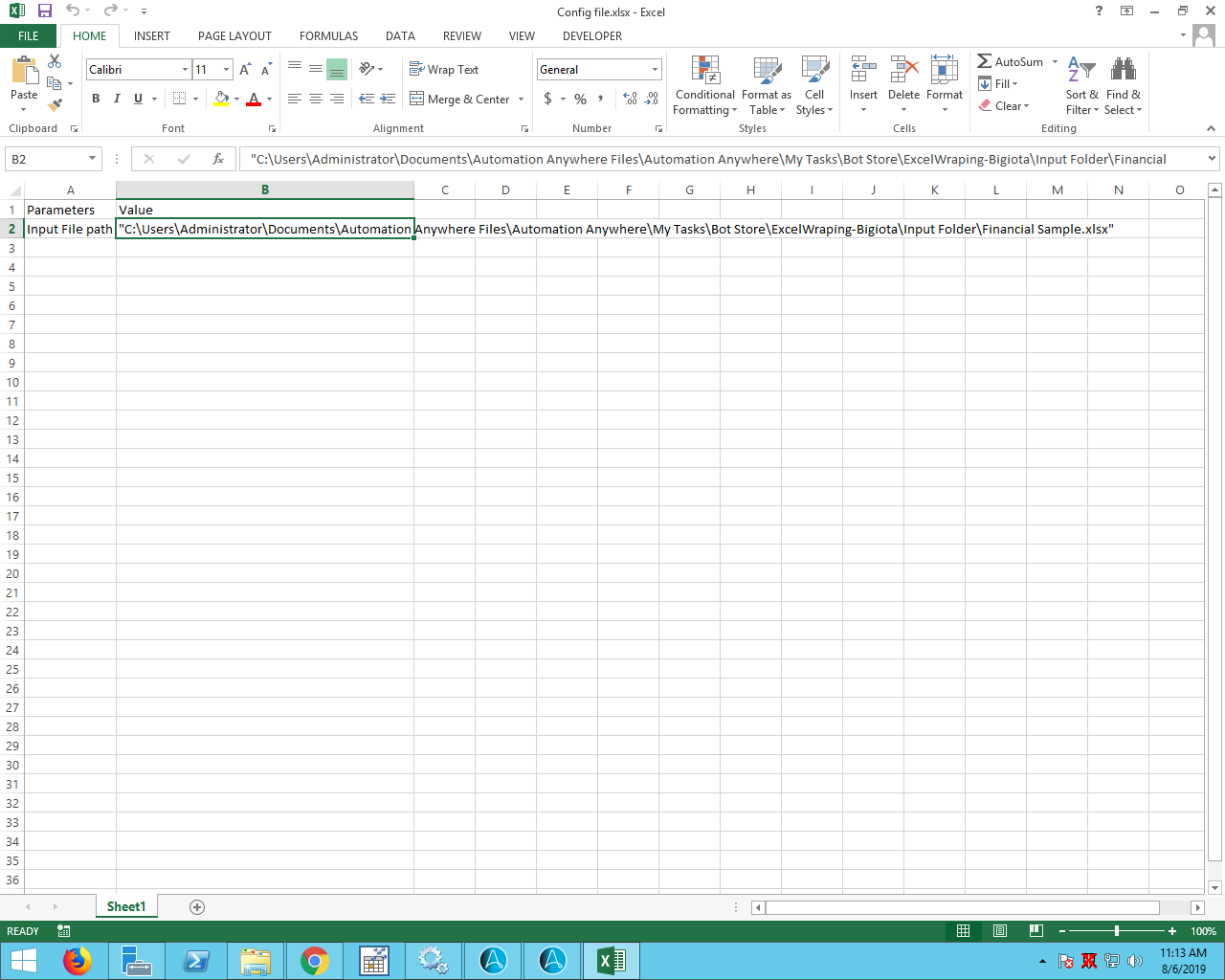The image size is (1225, 980).
Task: Click the AutoSum button
Action: pyautogui.click(x=1011, y=62)
